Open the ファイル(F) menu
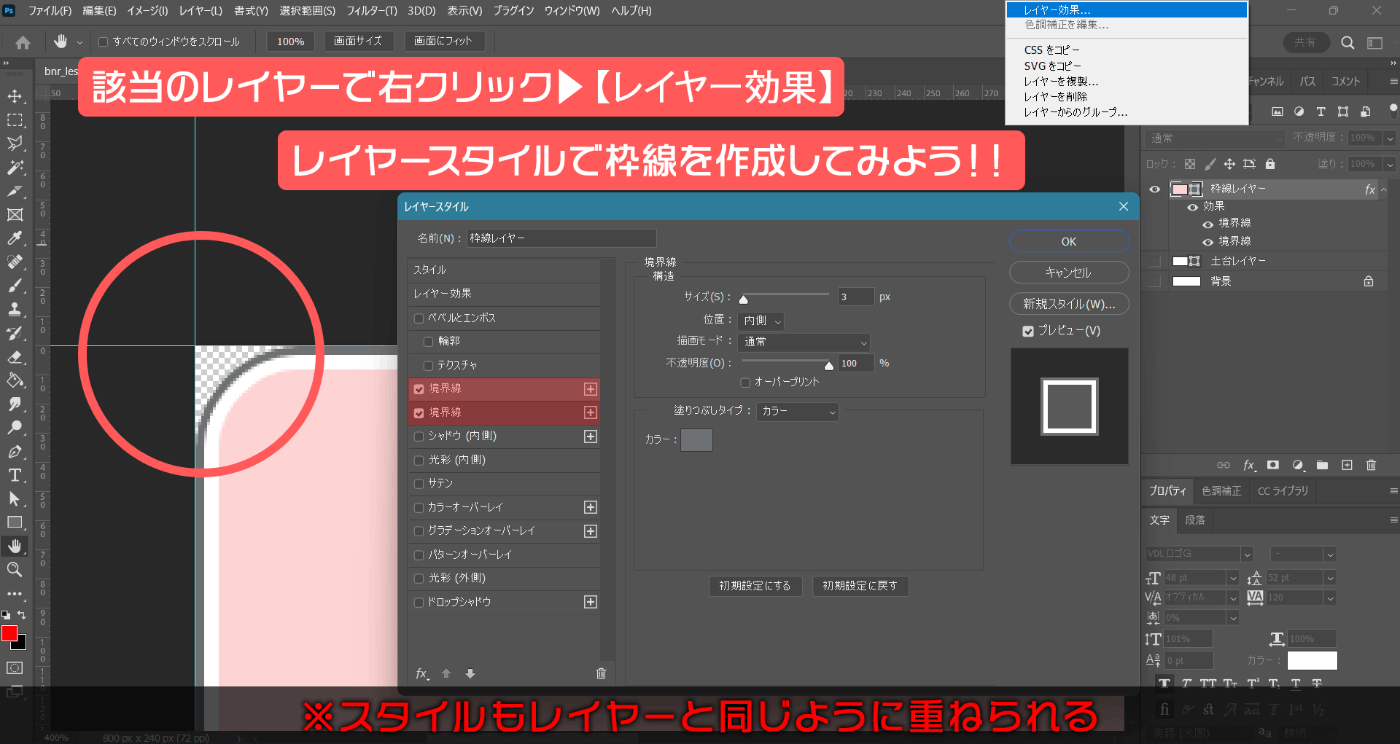The width and height of the screenshot is (1400, 744). point(50,11)
